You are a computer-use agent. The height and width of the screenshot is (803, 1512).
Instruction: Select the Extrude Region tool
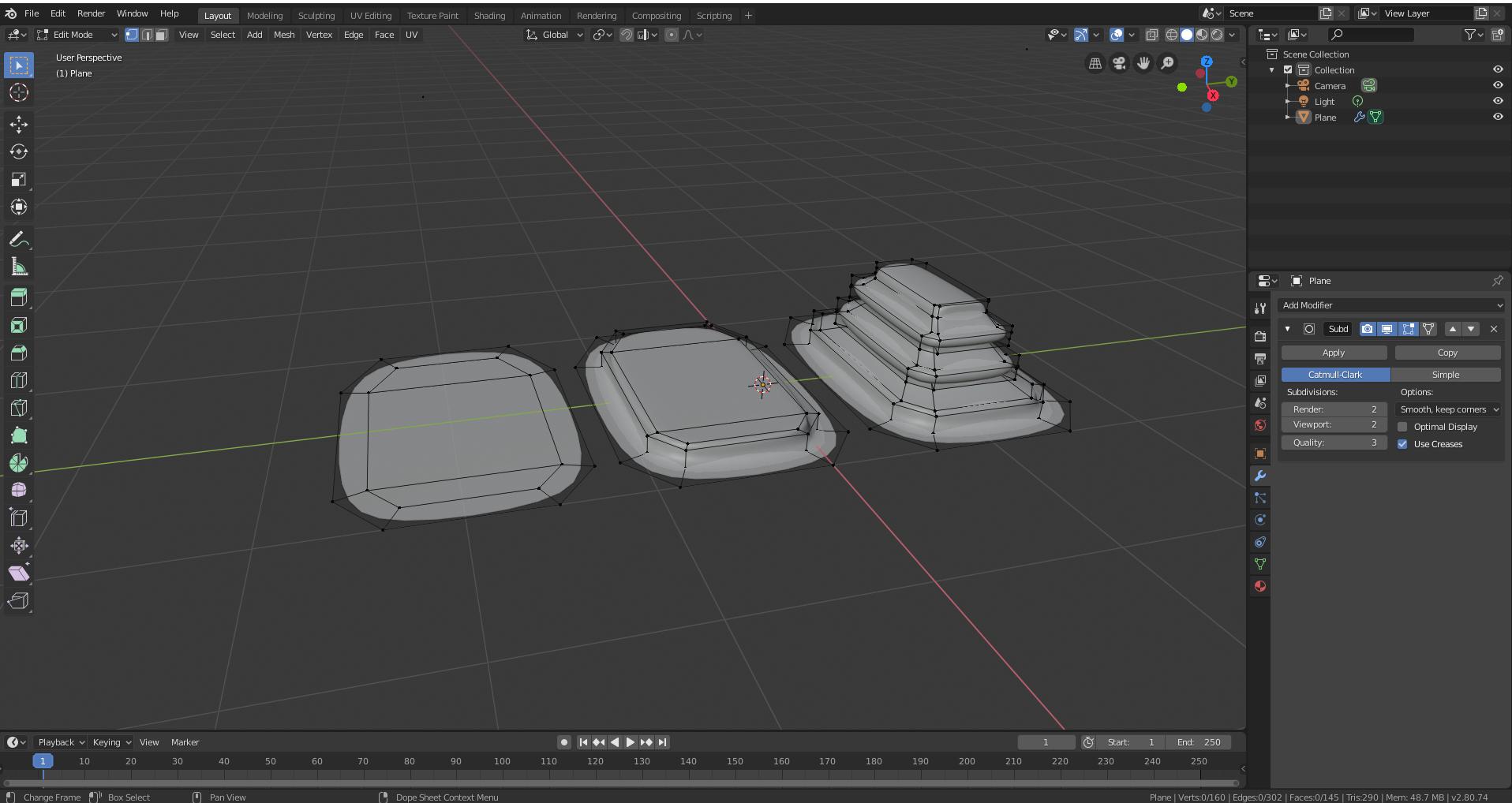point(19,298)
